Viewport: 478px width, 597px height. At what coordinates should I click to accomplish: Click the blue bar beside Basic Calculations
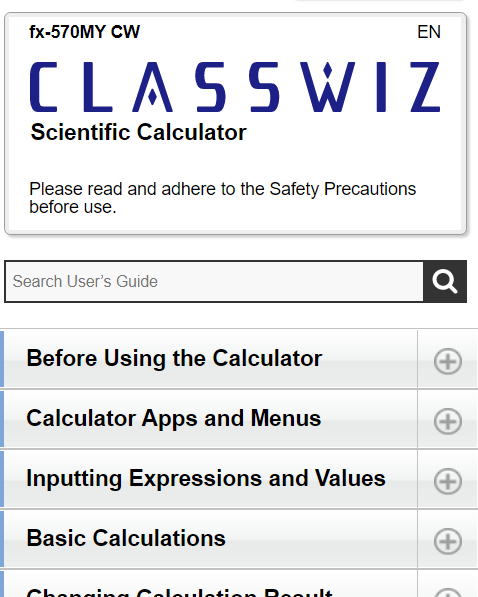pyautogui.click(x=2, y=539)
